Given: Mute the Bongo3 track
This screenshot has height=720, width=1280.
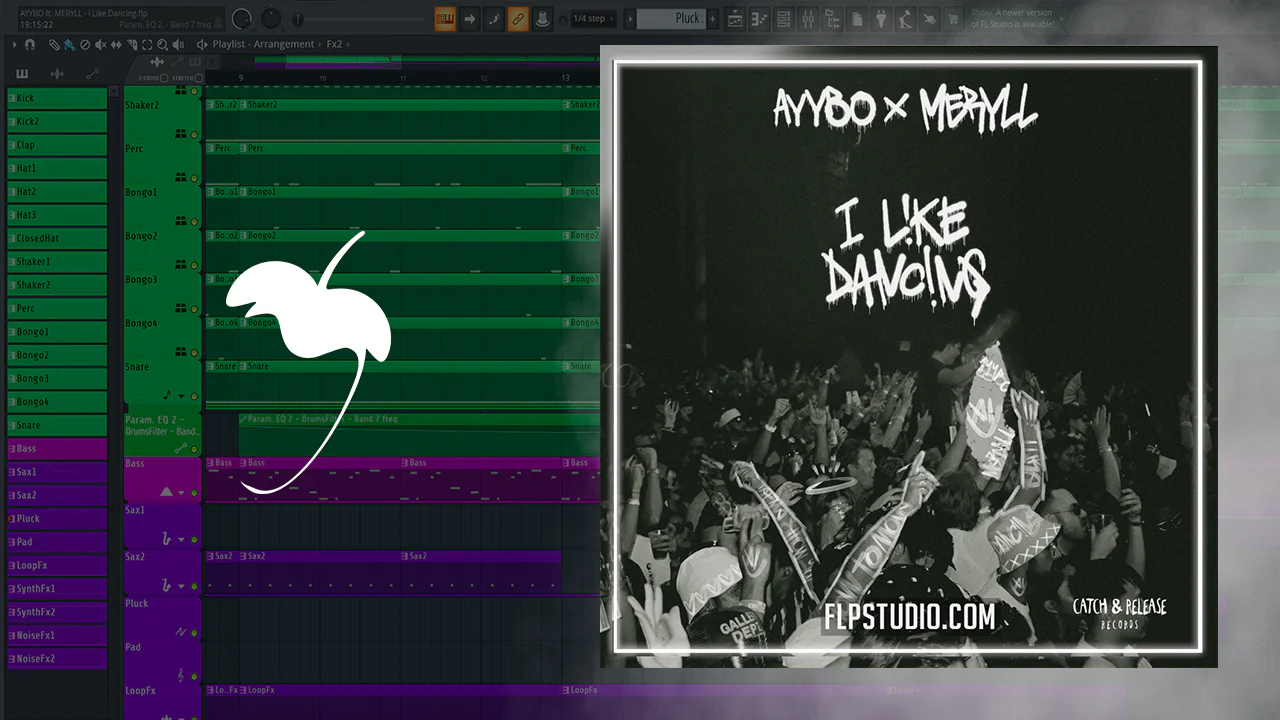Looking at the screenshot, I should coord(194,310).
